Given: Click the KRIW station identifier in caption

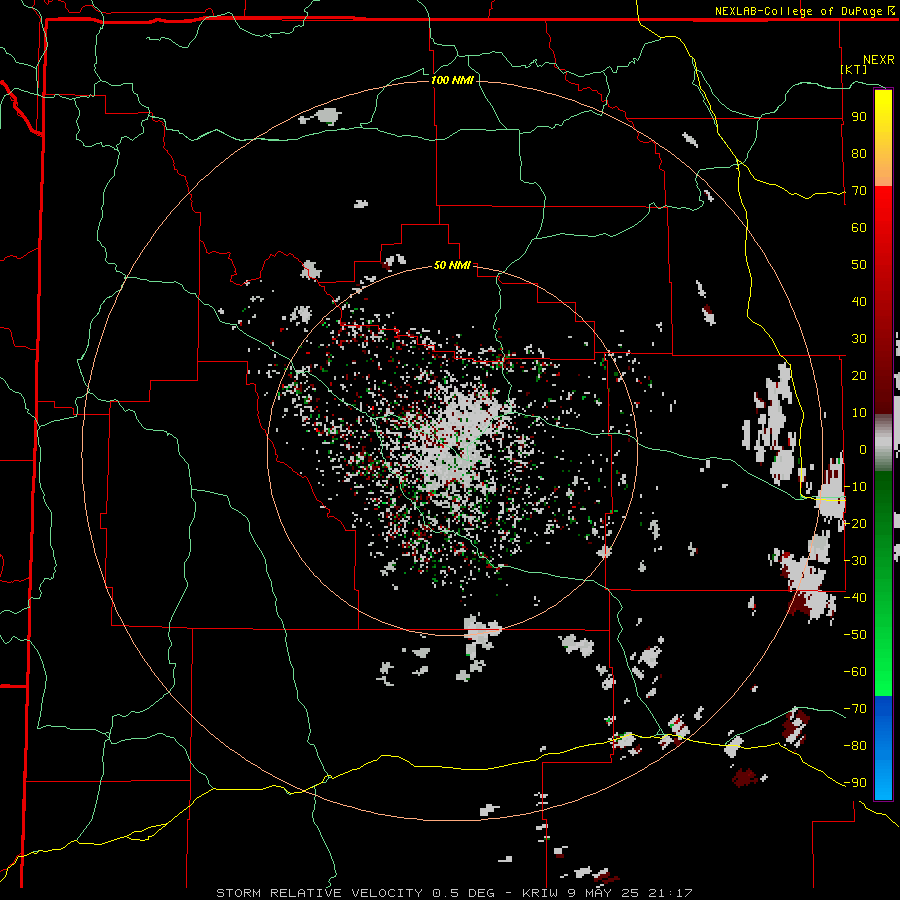Looking at the screenshot, I should [541, 893].
